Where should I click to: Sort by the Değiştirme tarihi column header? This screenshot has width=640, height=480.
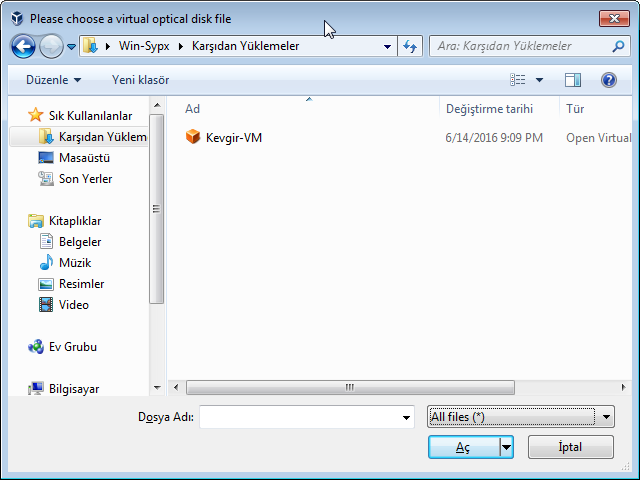pyautogui.click(x=489, y=109)
